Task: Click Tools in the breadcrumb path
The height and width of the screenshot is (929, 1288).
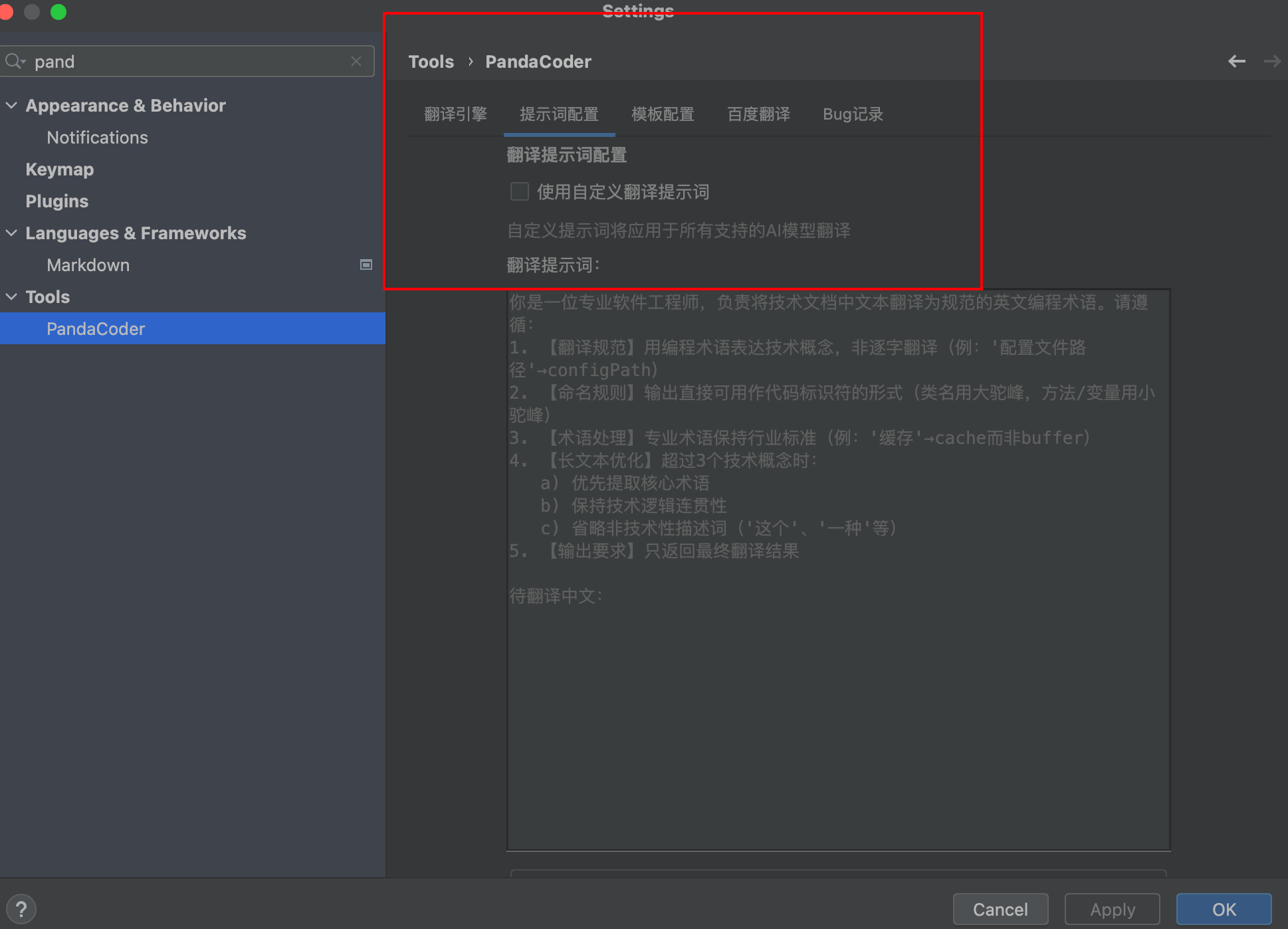Action: tap(431, 61)
